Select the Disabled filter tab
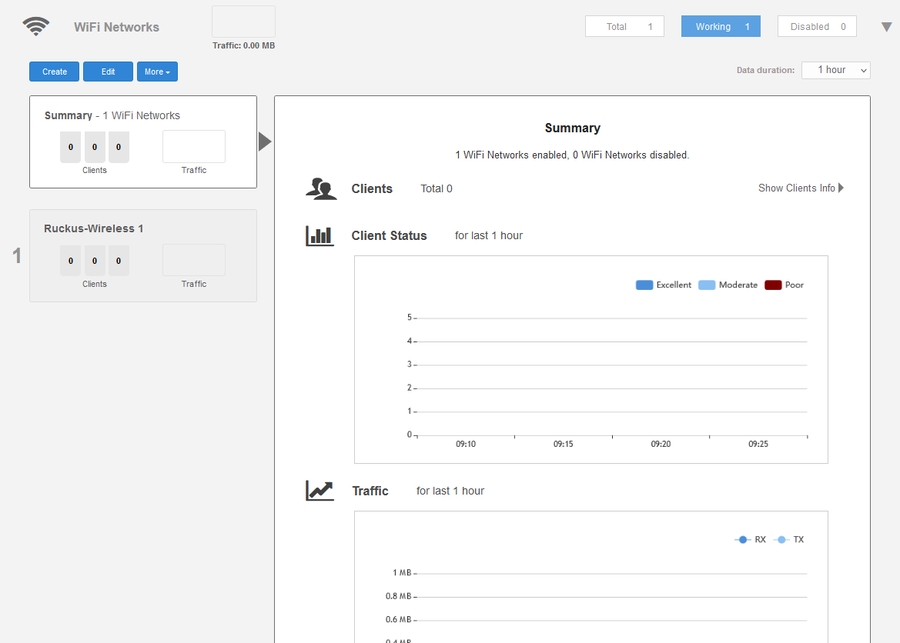The width and height of the screenshot is (900, 643). 817,27
